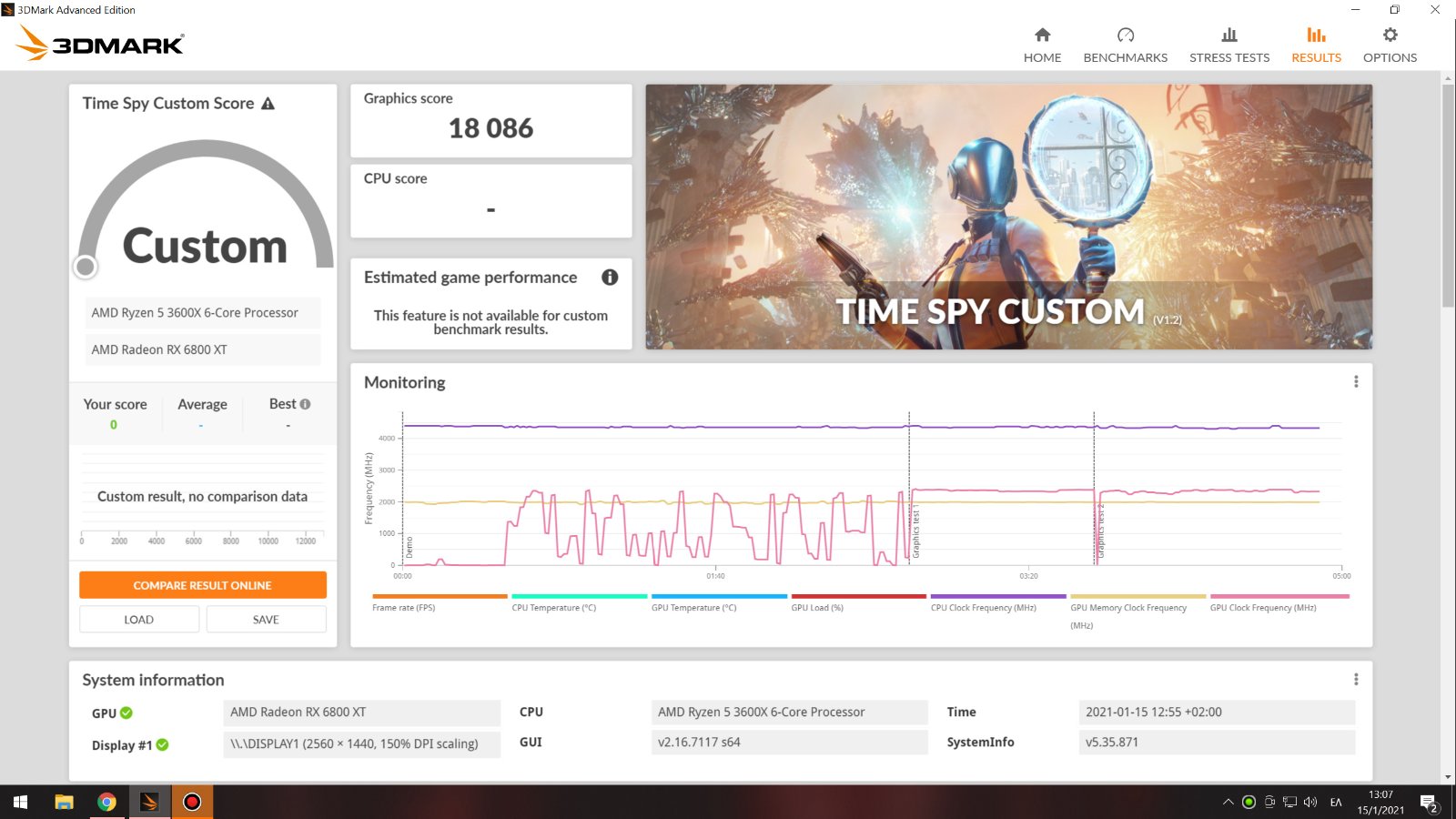1456x819 pixels.
Task: Click the network tray icon
Action: tap(1289, 802)
